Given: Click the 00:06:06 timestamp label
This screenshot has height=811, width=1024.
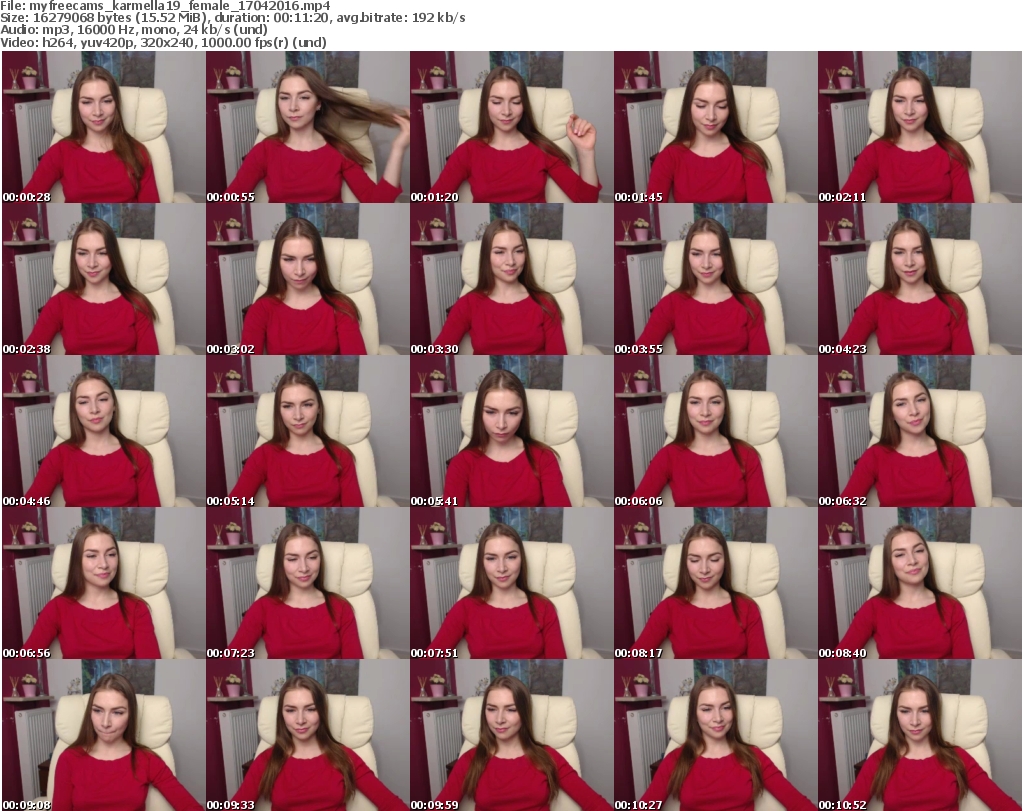Looking at the screenshot, I should 638,501.
